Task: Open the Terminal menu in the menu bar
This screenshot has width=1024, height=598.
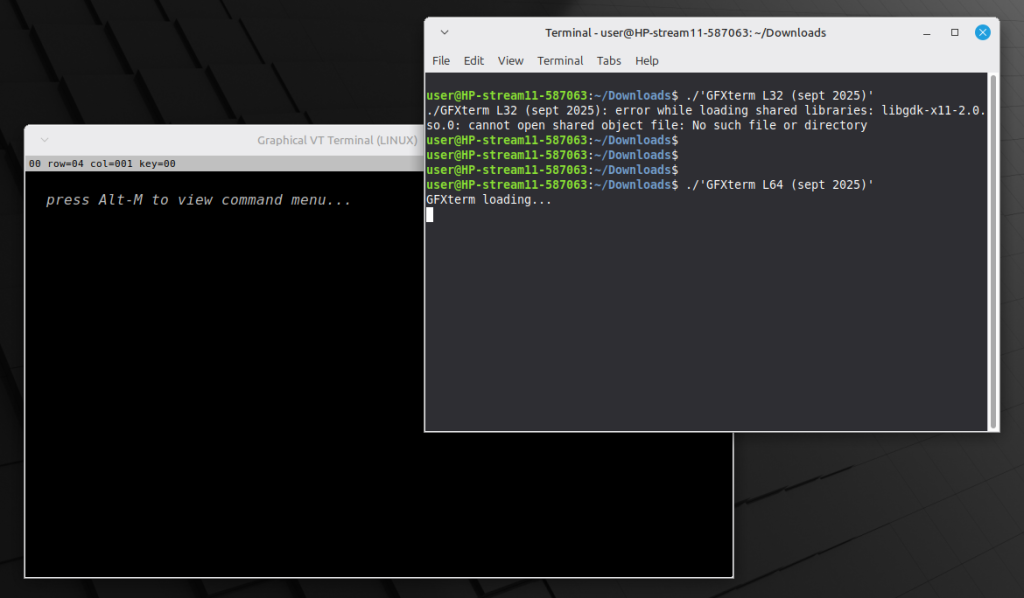Action: (560, 61)
